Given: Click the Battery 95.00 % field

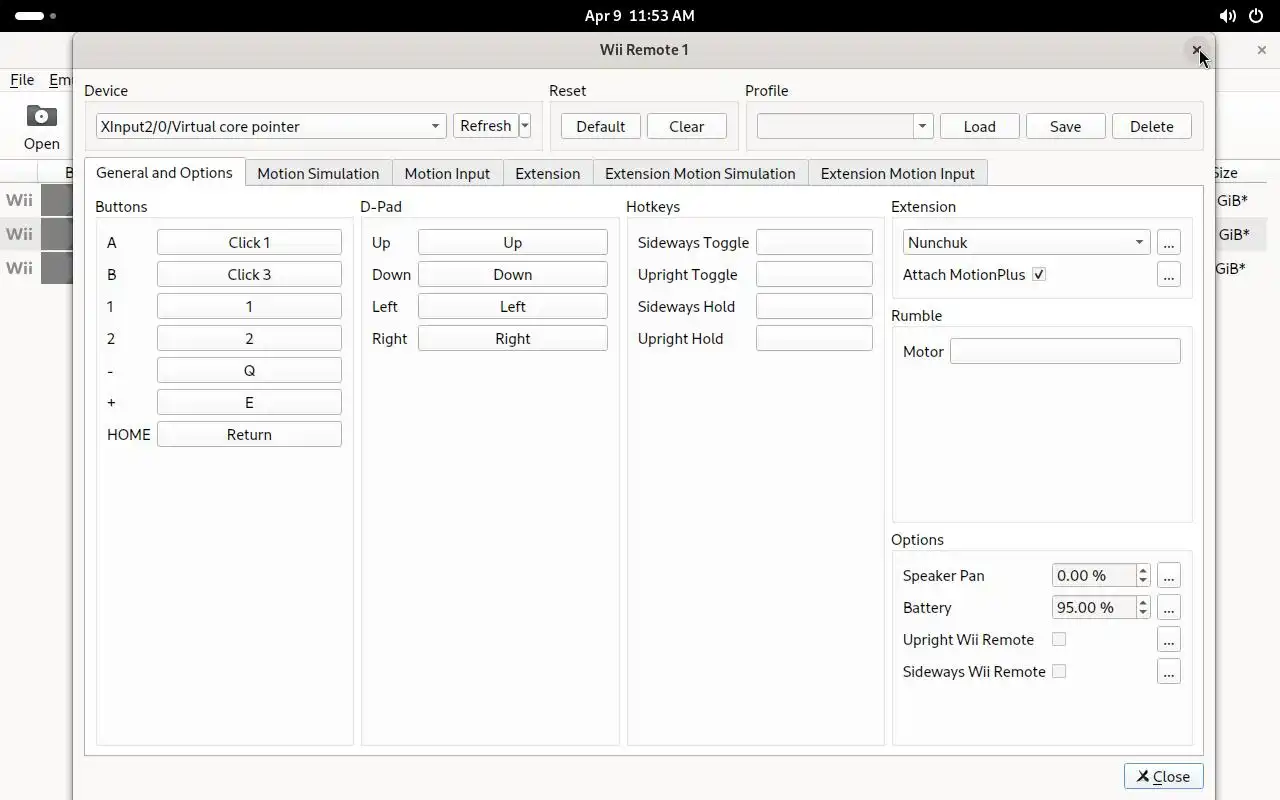Looking at the screenshot, I should tap(1094, 607).
